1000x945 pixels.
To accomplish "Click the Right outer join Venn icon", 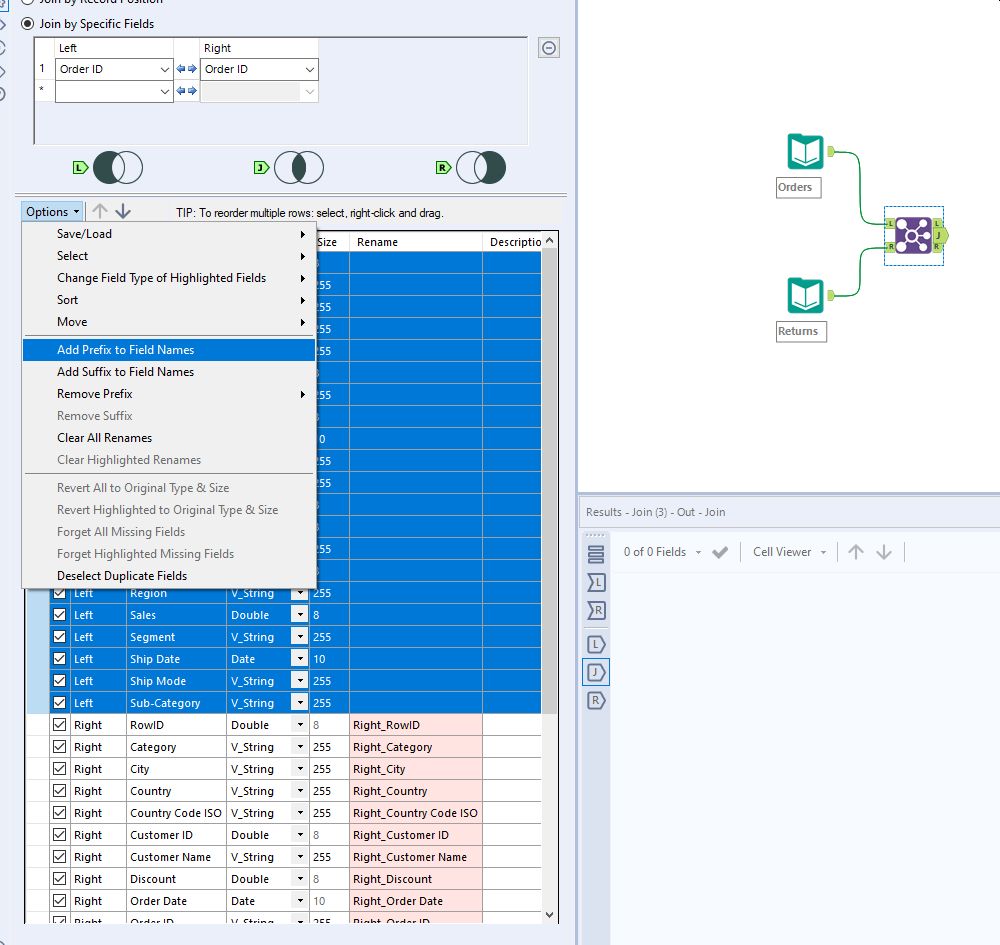I will 480,167.
